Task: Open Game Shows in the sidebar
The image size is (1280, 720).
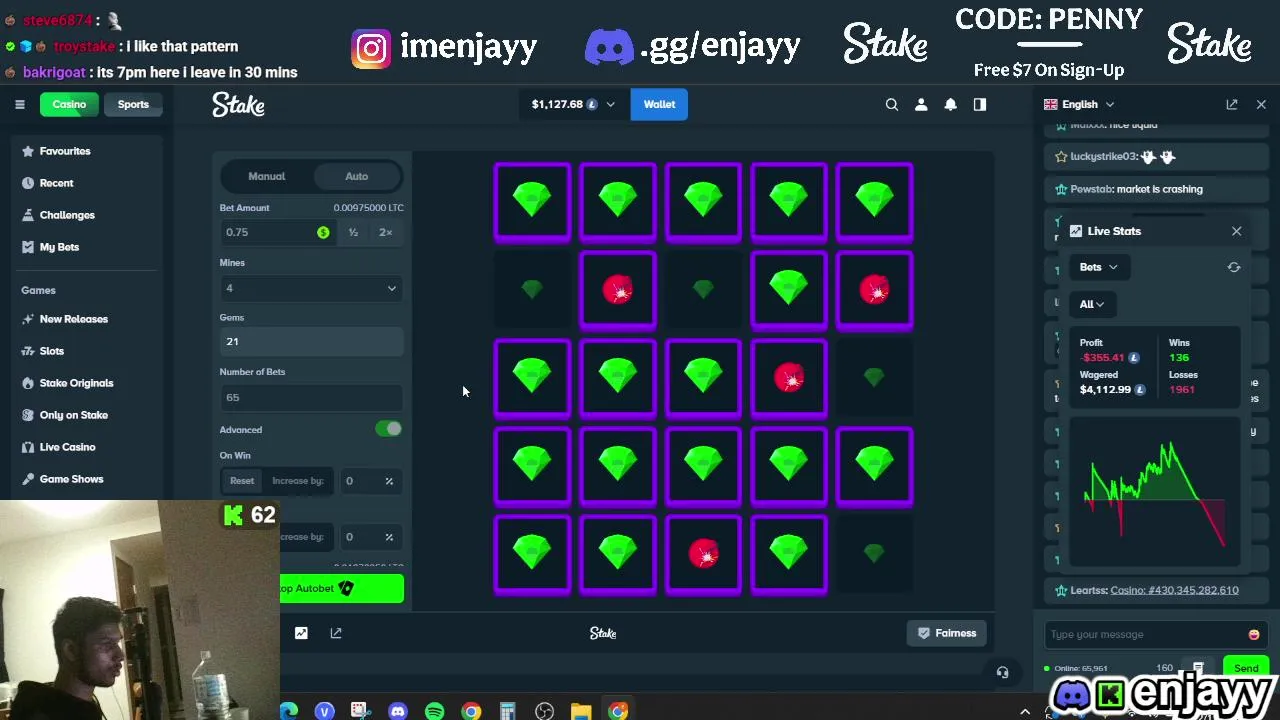Action: point(71,479)
